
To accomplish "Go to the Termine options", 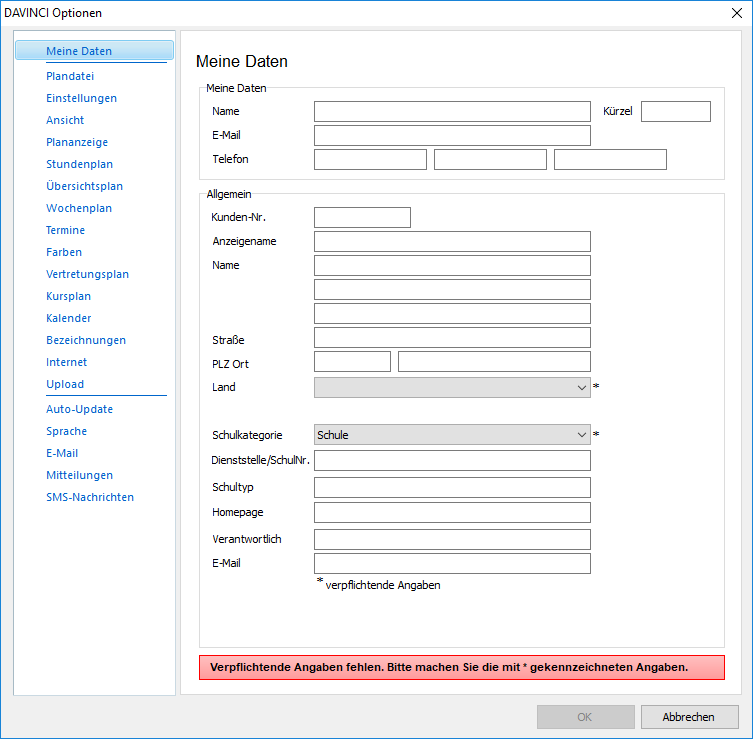I will (x=65, y=230).
